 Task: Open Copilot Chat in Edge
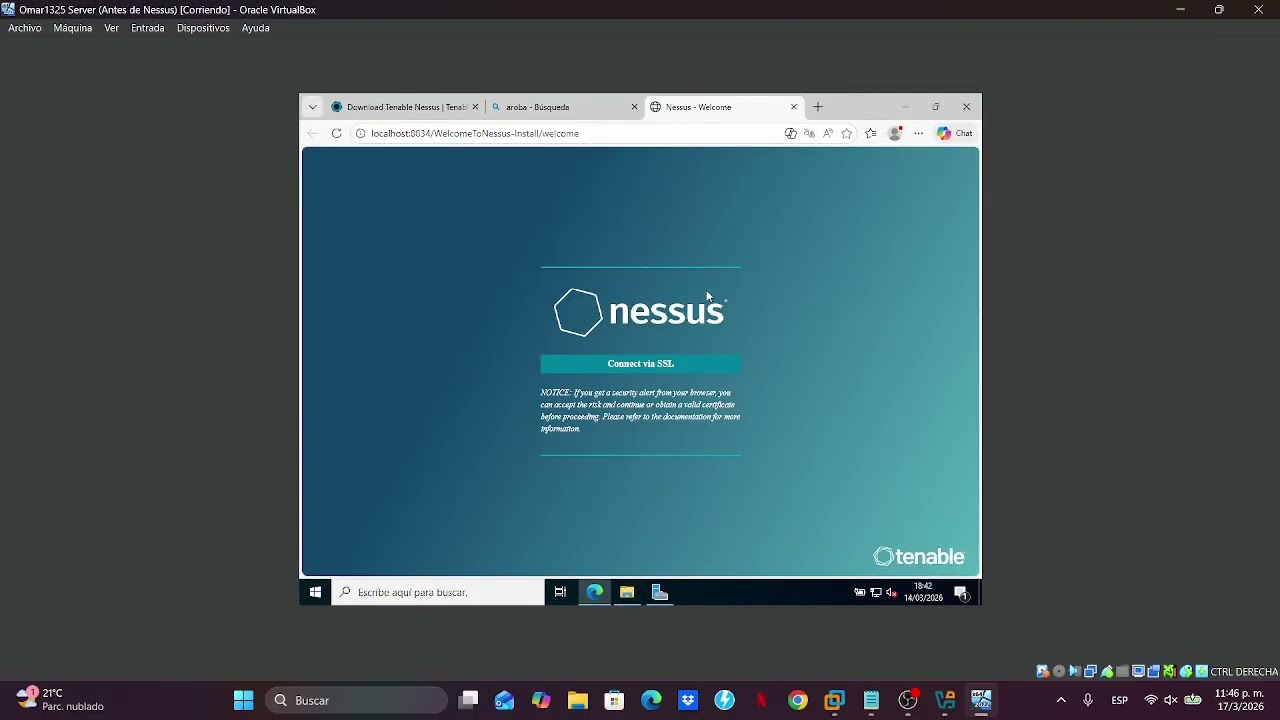(955, 133)
